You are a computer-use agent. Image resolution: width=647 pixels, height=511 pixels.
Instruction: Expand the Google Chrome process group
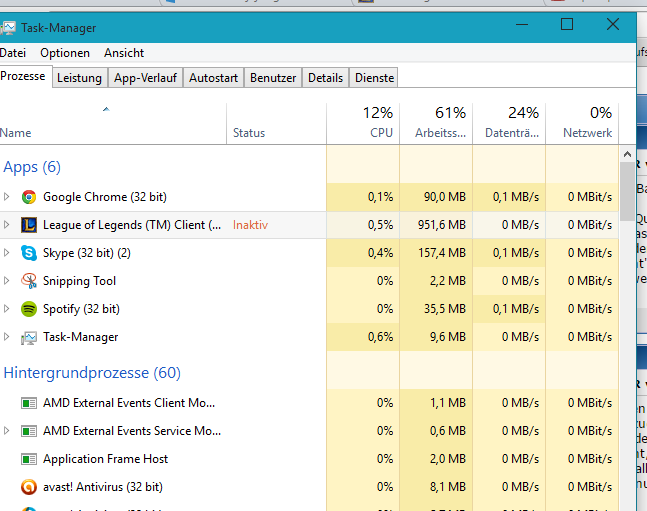click(6, 196)
